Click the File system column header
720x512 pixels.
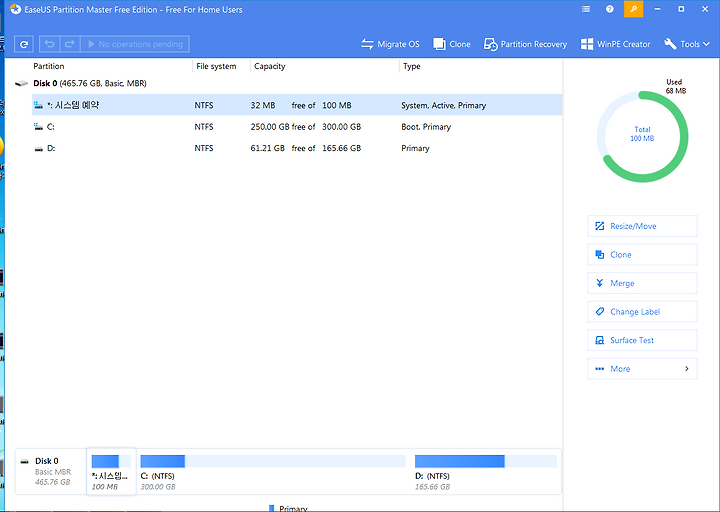216,66
